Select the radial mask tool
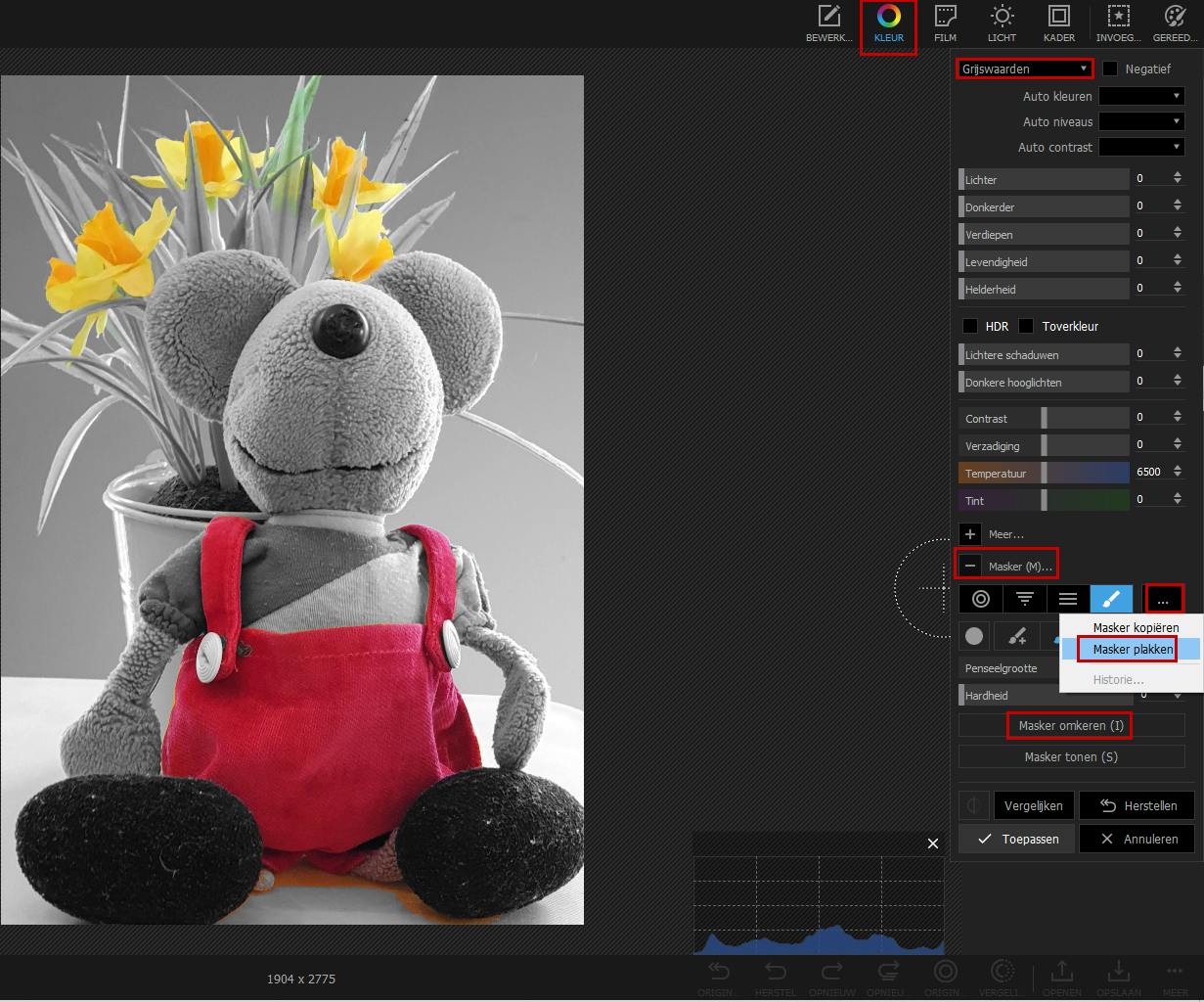 point(981,599)
